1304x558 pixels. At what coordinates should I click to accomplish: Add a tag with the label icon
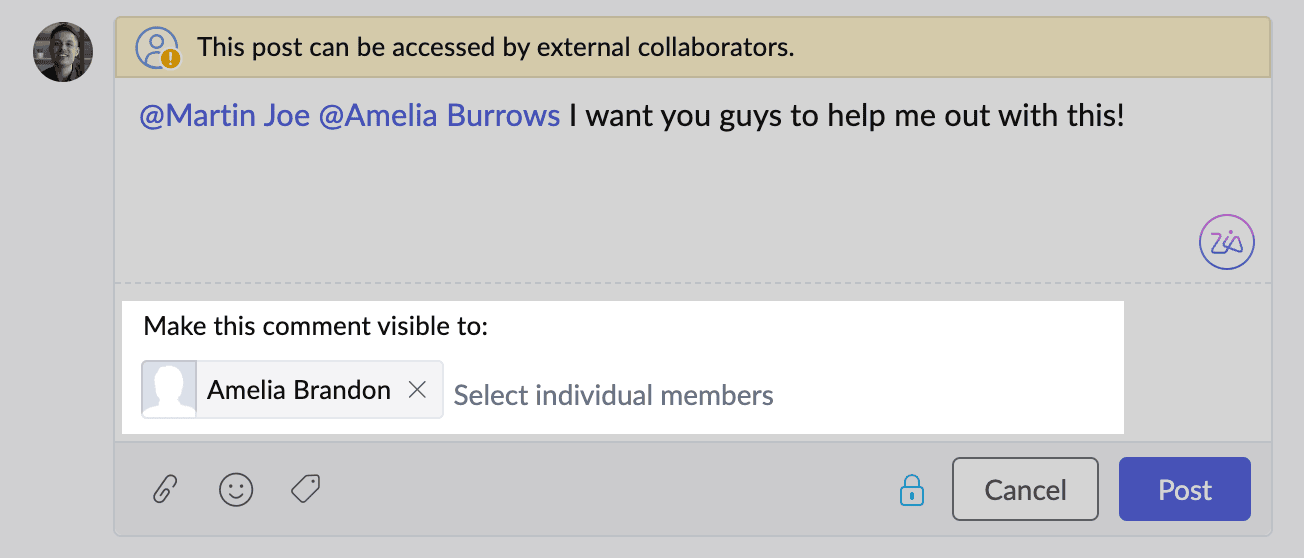point(305,488)
